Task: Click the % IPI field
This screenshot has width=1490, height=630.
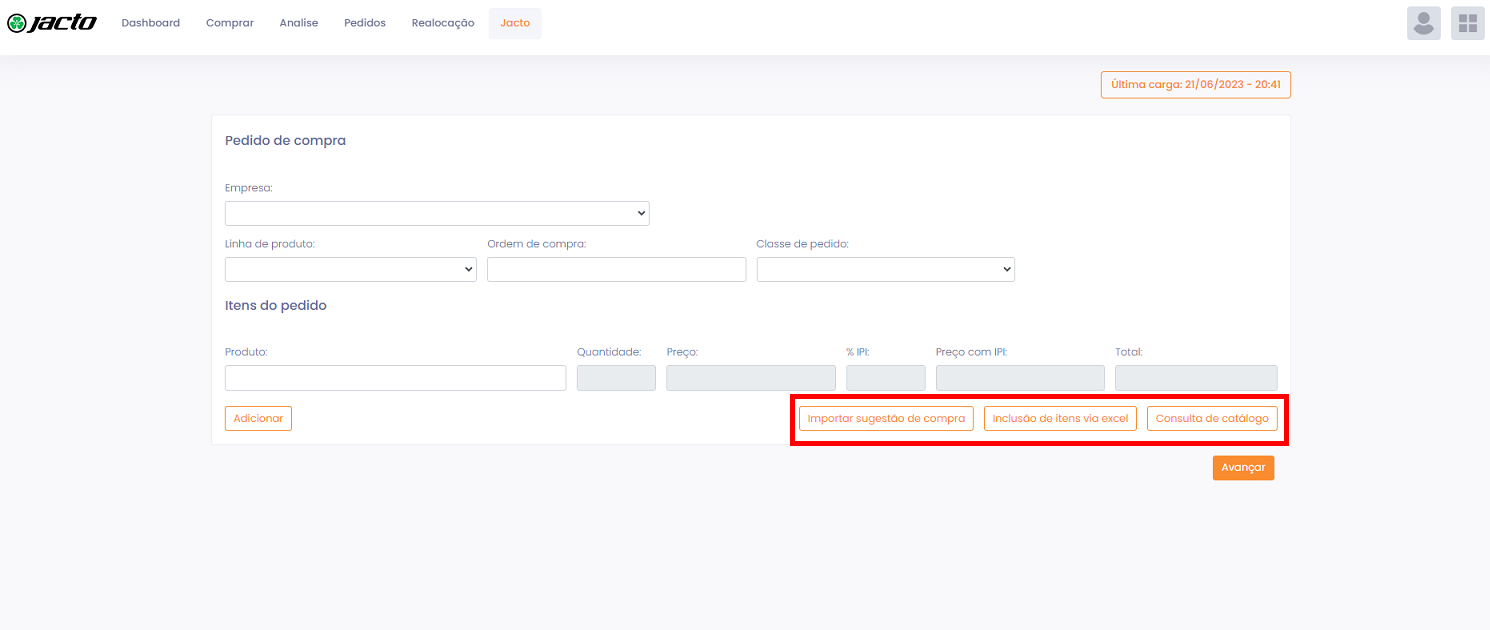Action: 886,378
